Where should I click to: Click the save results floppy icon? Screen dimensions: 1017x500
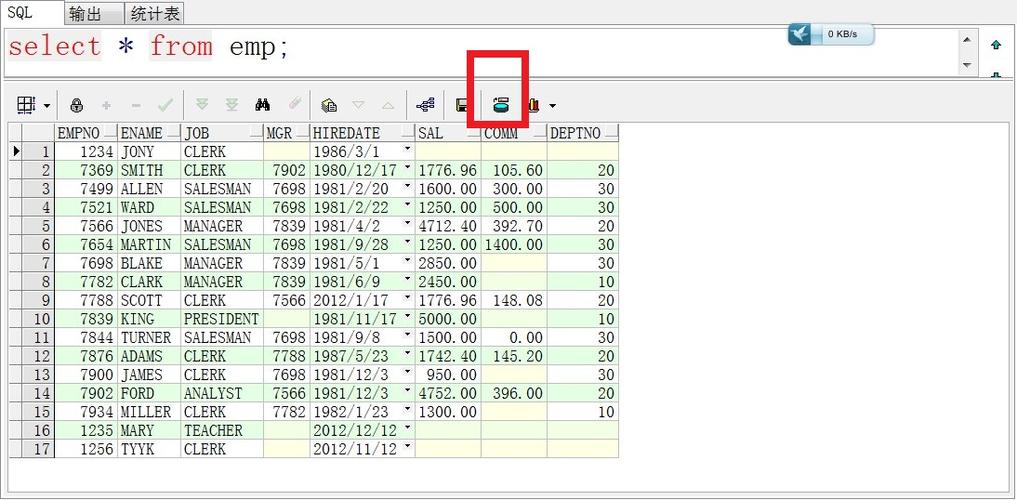(462, 105)
